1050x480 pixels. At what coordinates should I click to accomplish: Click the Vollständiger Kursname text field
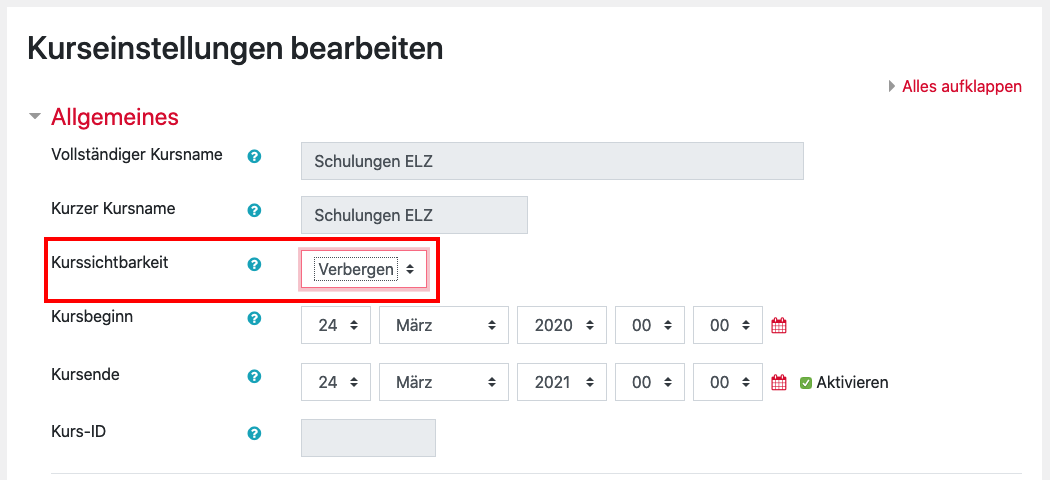pos(552,161)
